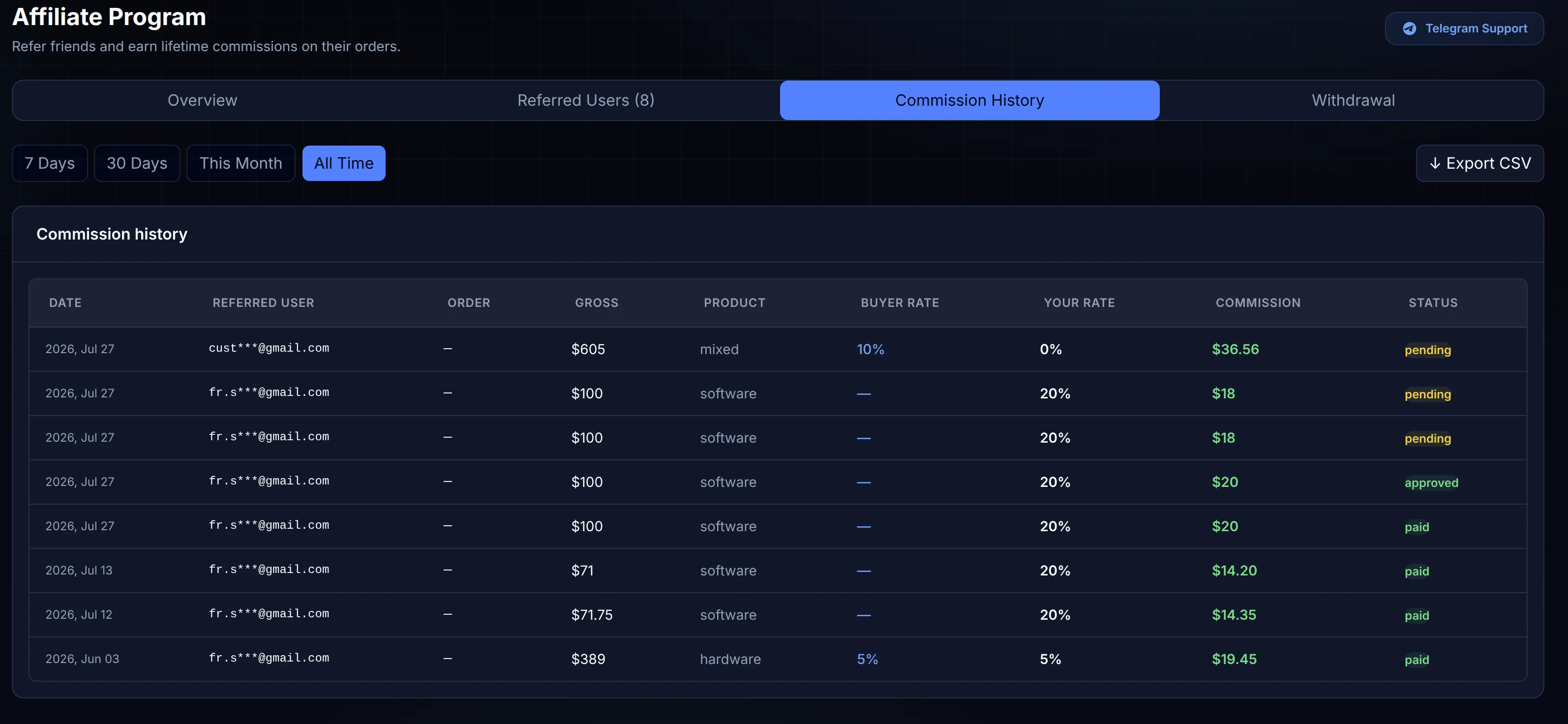Click the approved status badge

pyautogui.click(x=1431, y=483)
